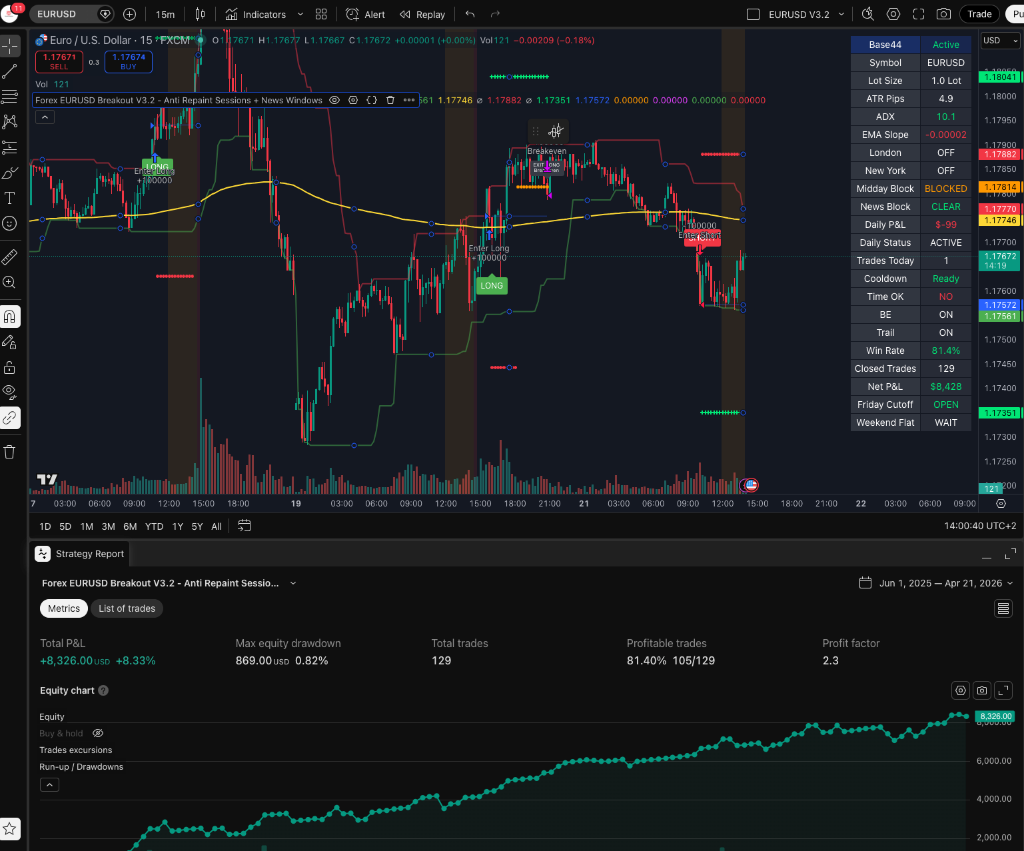
Task: Open quick search magnifier icon
Action: point(868,14)
